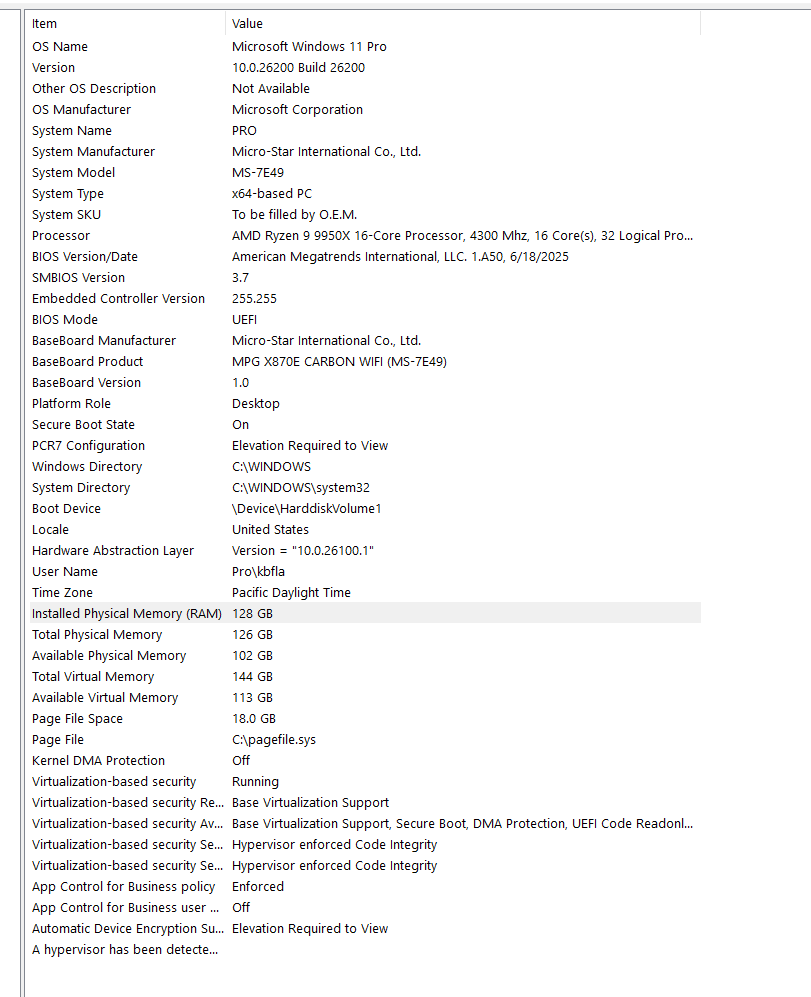Select the Installed Physical Memory (RAM) row
This screenshot has height=997, width=811.
(365, 613)
